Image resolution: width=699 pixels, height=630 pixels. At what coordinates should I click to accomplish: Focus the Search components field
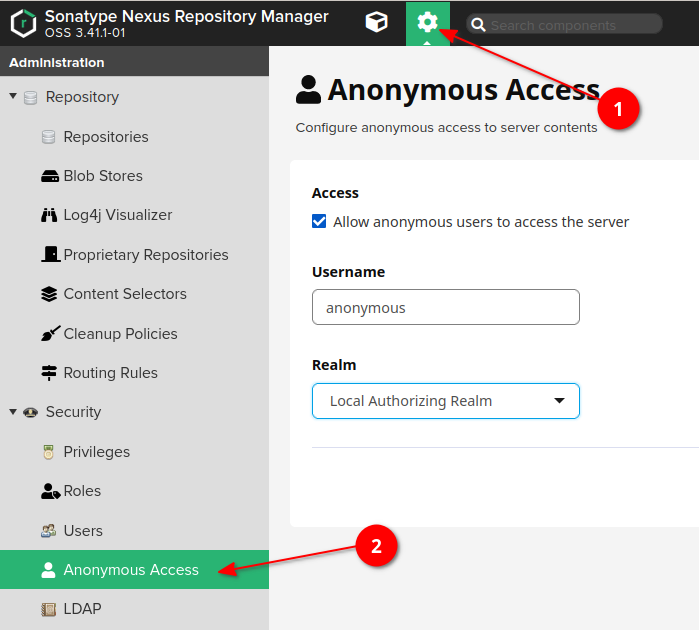point(564,25)
